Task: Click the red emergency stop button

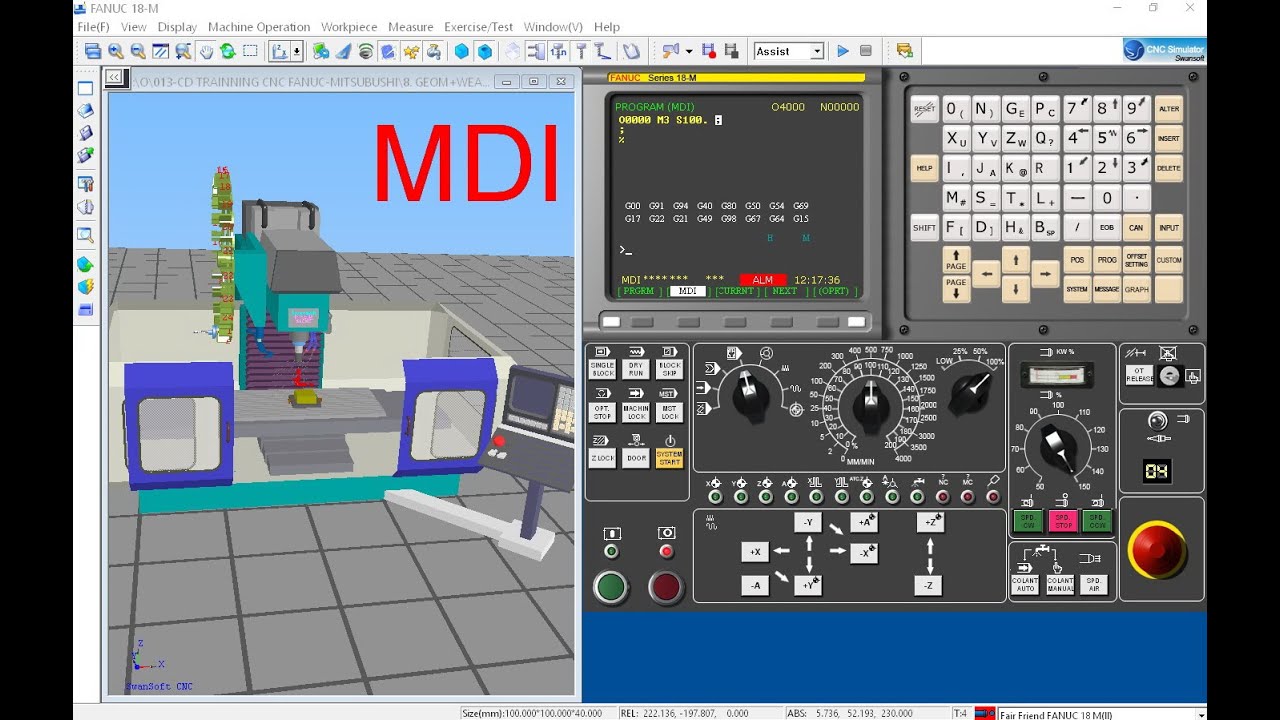Action: click(x=1158, y=550)
